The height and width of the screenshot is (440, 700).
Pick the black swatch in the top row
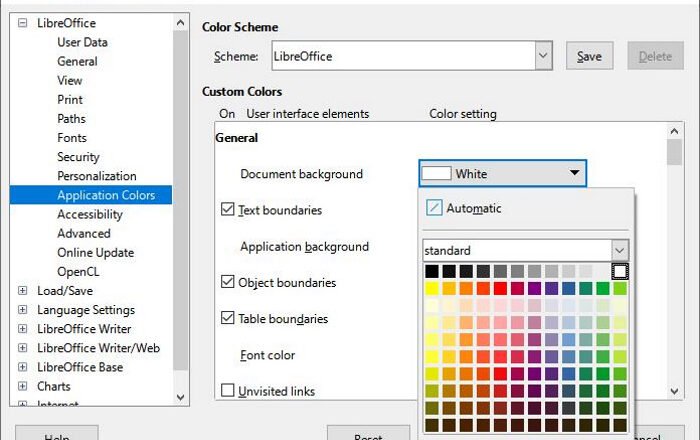(432, 271)
